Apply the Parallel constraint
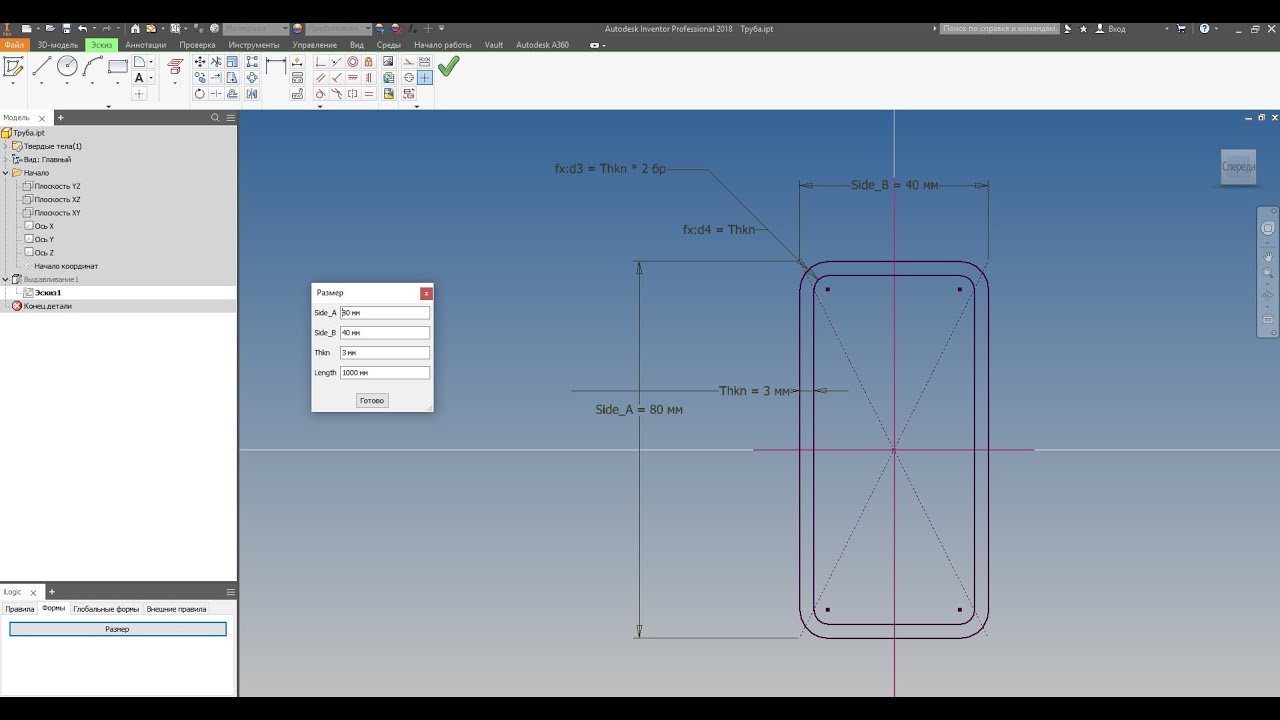This screenshot has height=720, width=1280. [320, 77]
